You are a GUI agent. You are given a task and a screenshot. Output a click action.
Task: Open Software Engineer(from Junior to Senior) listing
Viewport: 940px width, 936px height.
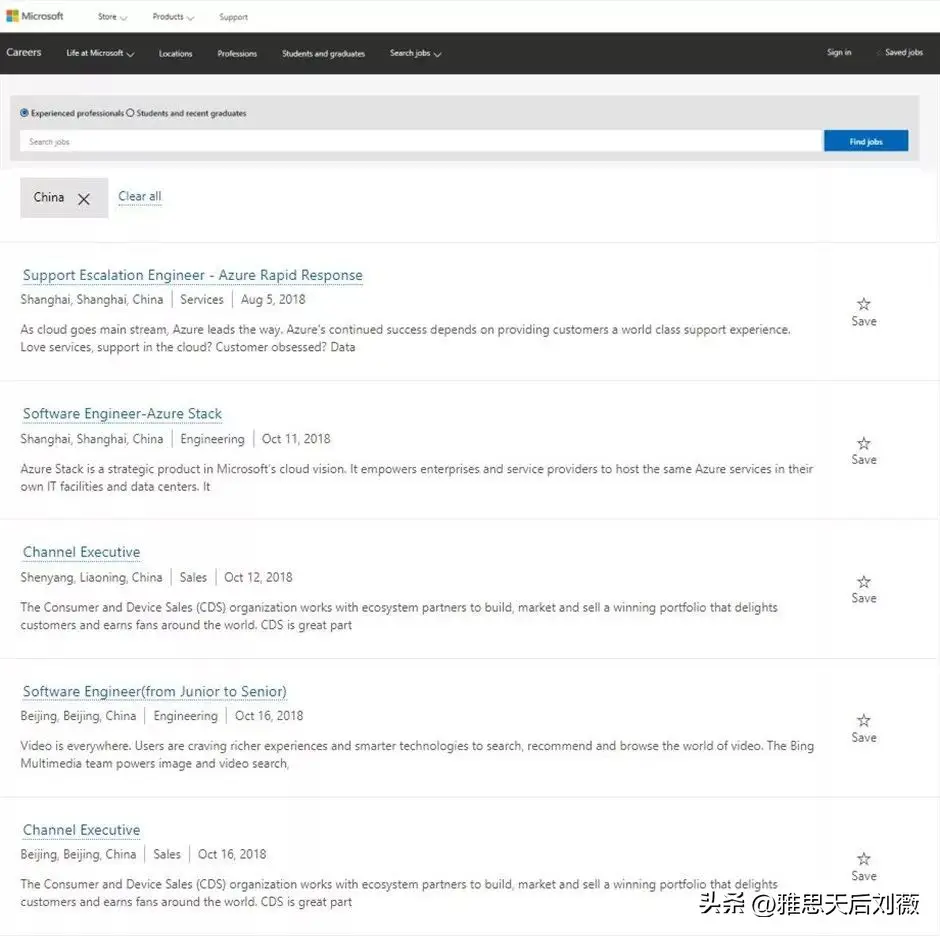(155, 691)
